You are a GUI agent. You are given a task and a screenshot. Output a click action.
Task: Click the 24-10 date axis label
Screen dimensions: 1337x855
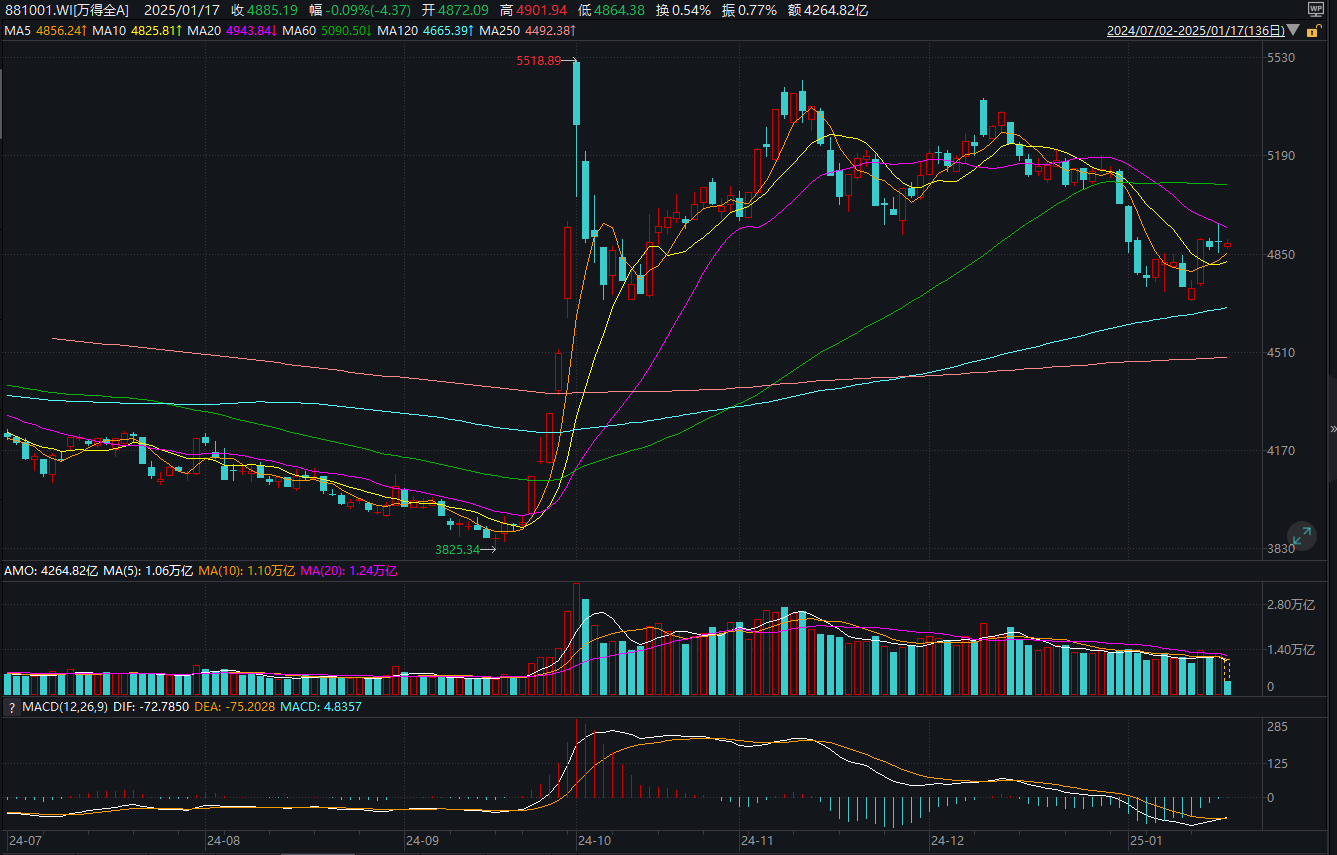pos(596,841)
